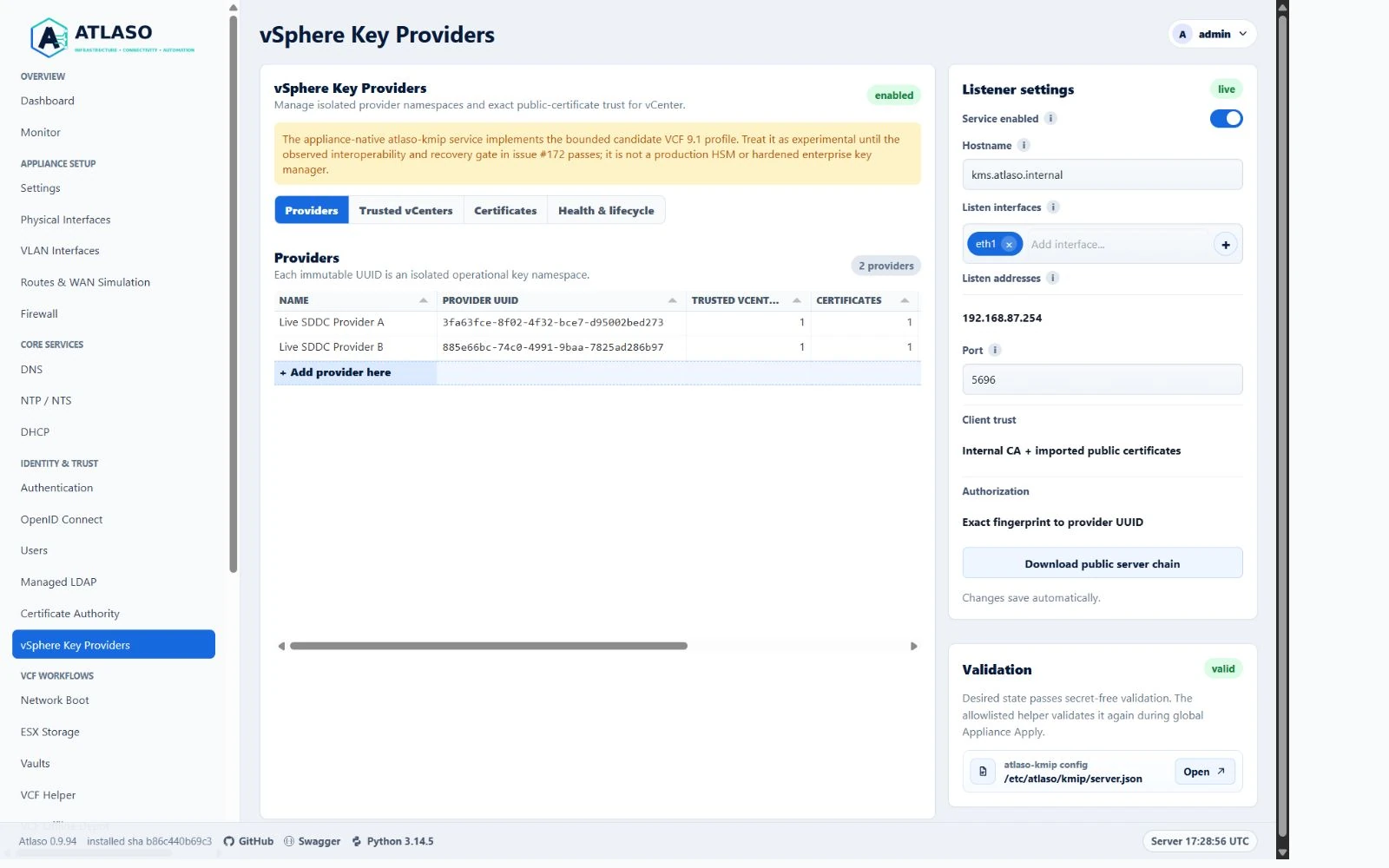Sort by Provider UUID column arrow
This screenshot has height=868, width=1389.
pos(672,300)
